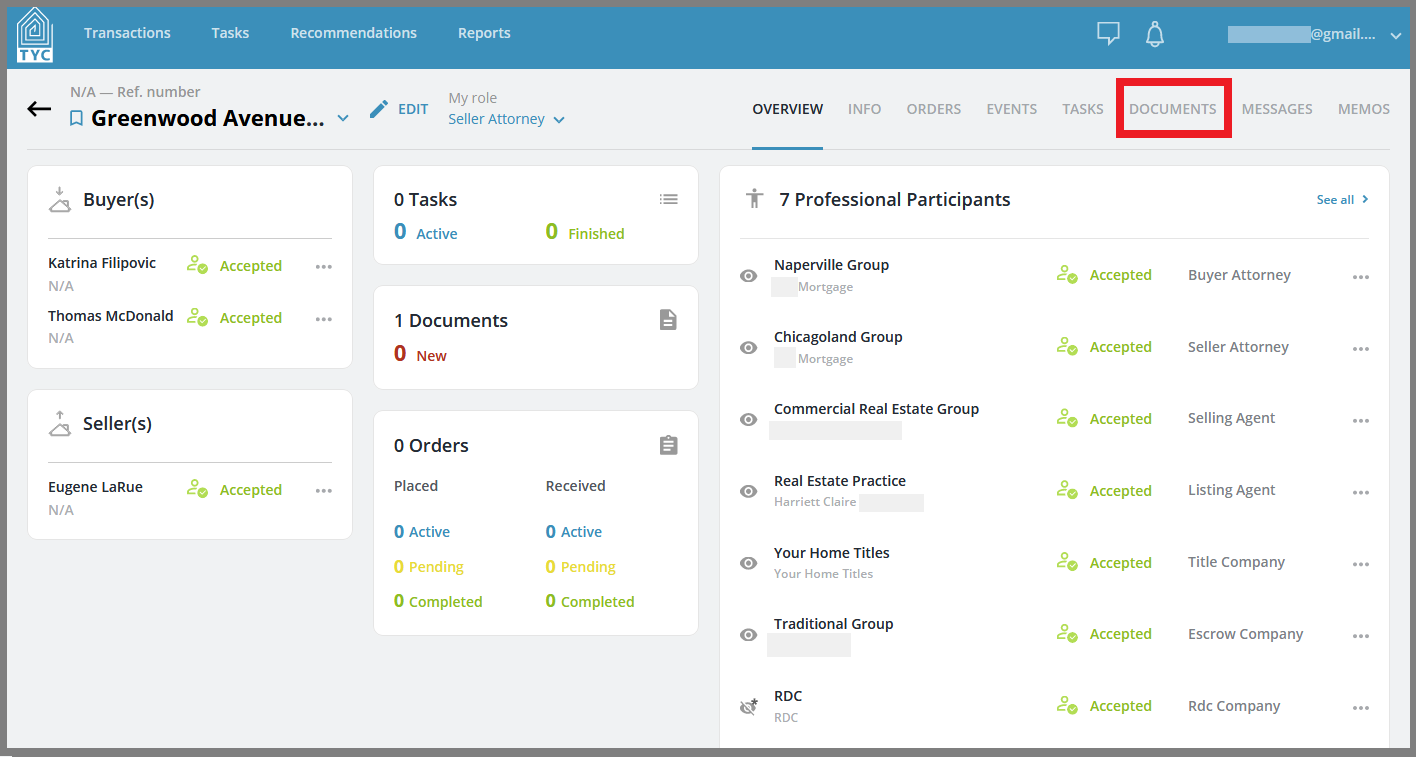Viewport: 1416px width, 757px height.
Task: Open the 0 Active tasks link
Action: click(425, 233)
